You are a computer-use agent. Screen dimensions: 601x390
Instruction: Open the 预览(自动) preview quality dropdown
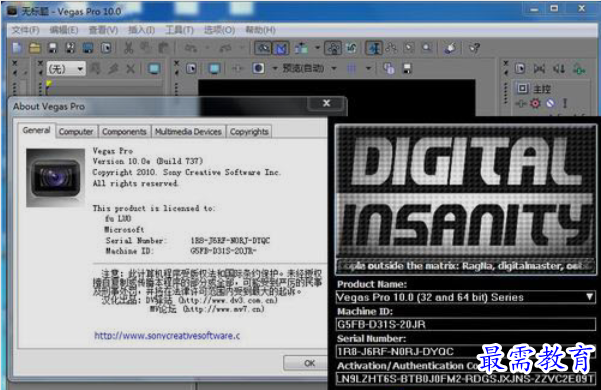point(310,69)
